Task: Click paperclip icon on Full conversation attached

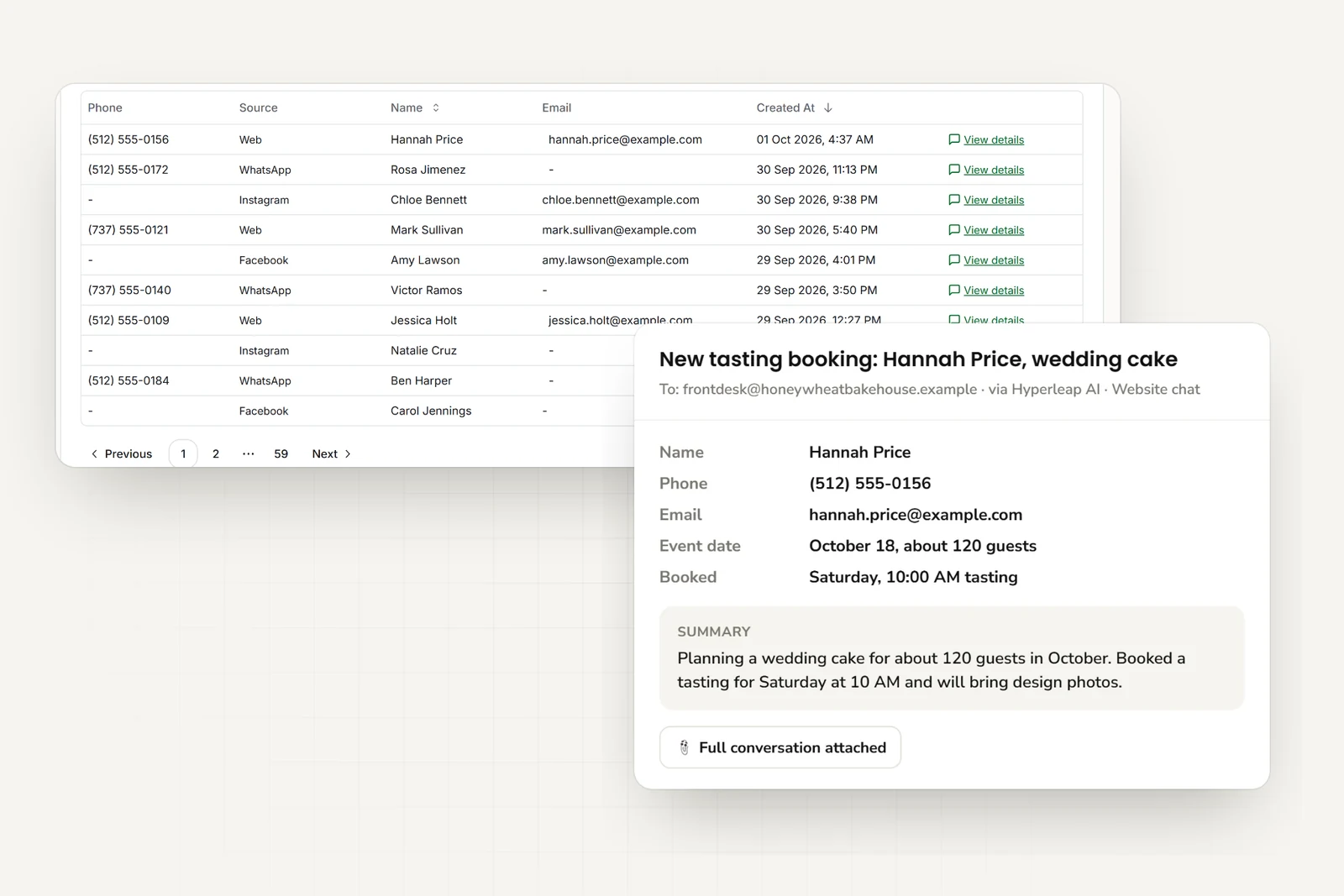Action: (x=684, y=747)
